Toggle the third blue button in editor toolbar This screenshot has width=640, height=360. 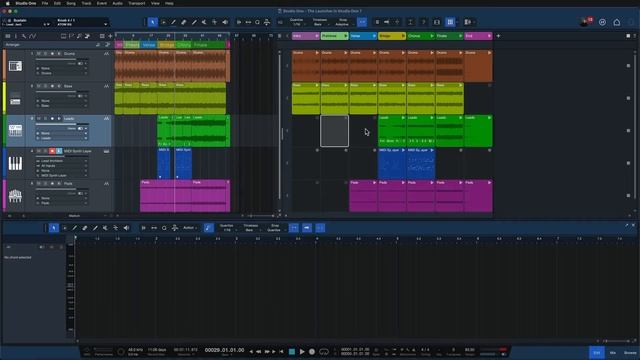(x=320, y=228)
